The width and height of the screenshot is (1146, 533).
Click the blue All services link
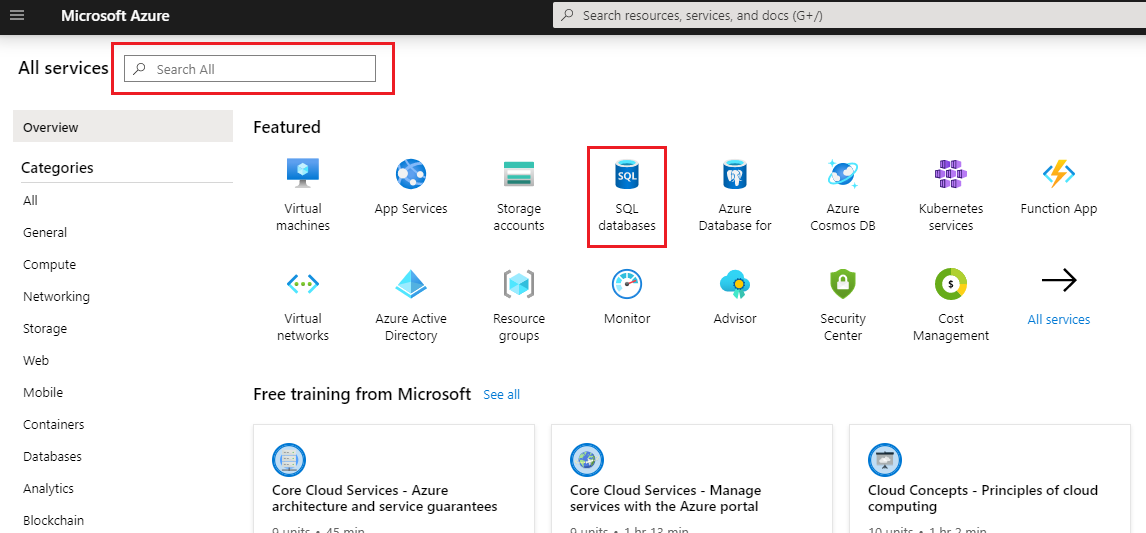pos(1059,320)
